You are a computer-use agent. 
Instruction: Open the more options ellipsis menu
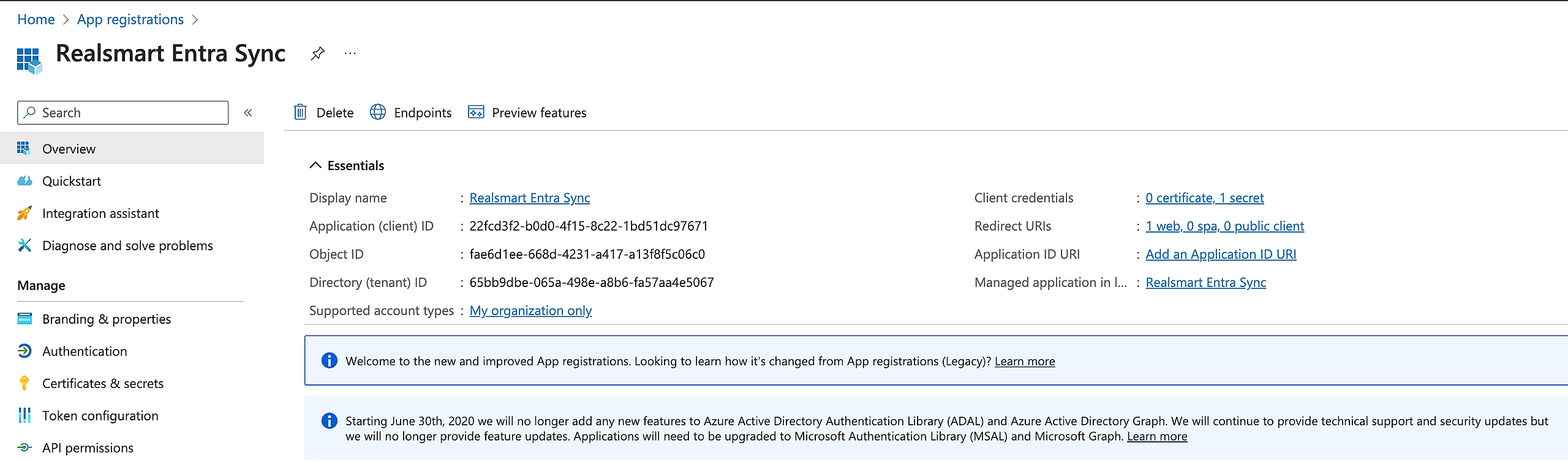[350, 54]
